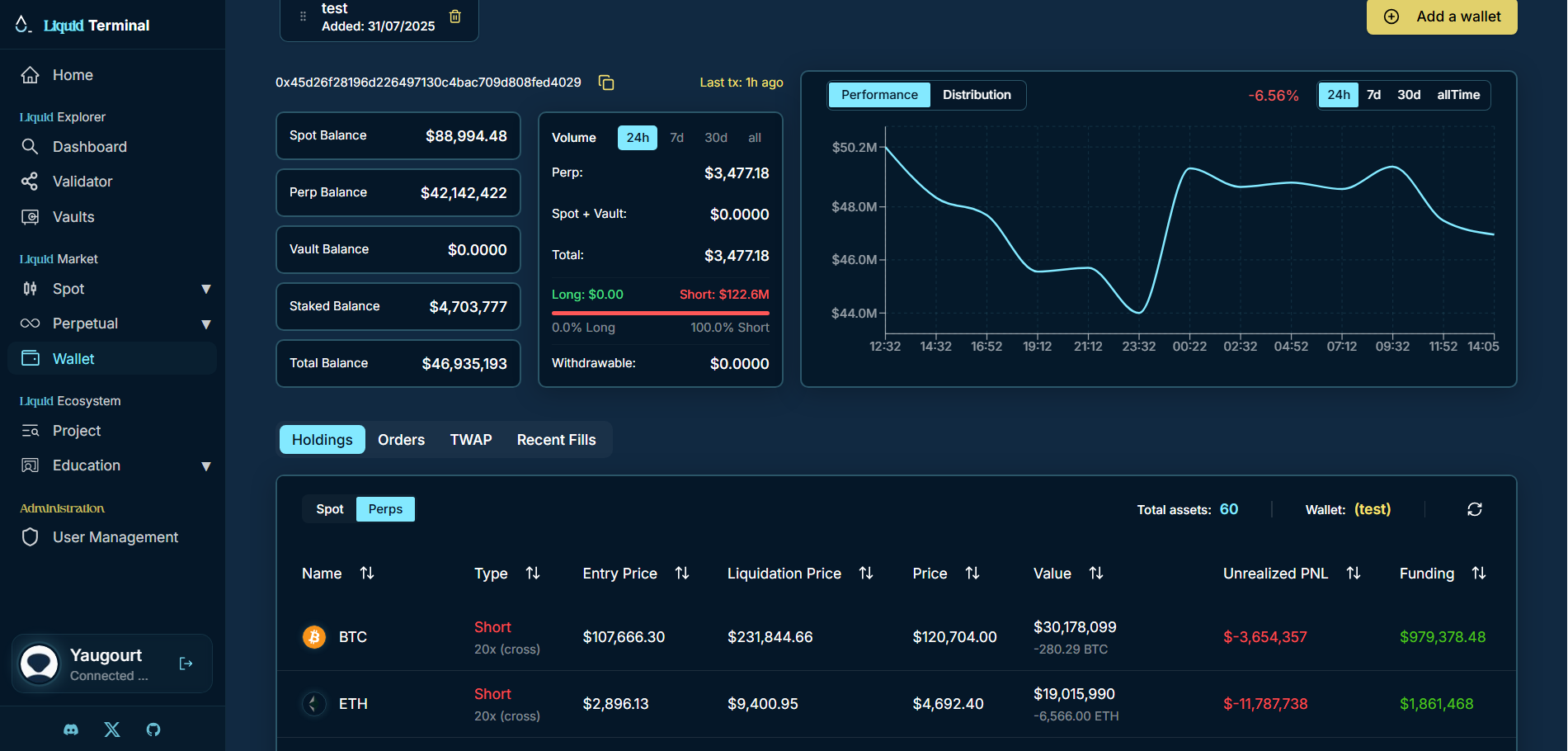Open the Discord link icon
The image size is (1568, 751).
(71, 730)
